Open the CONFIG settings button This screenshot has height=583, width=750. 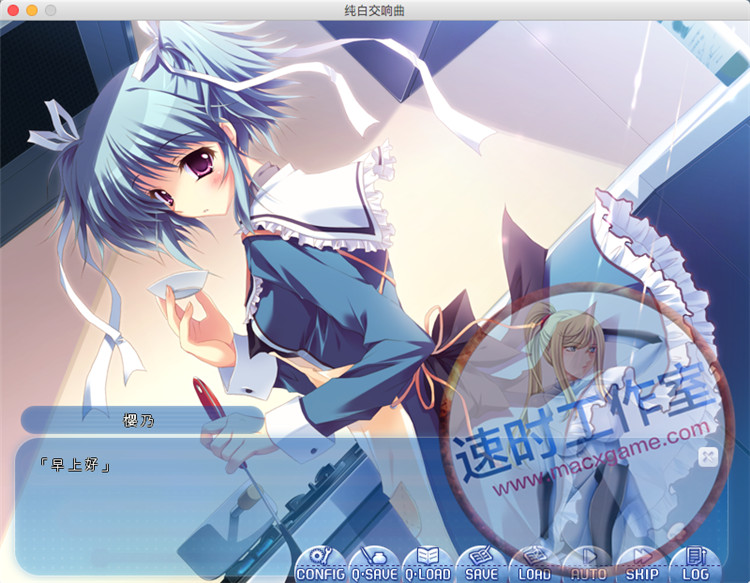click(320, 565)
